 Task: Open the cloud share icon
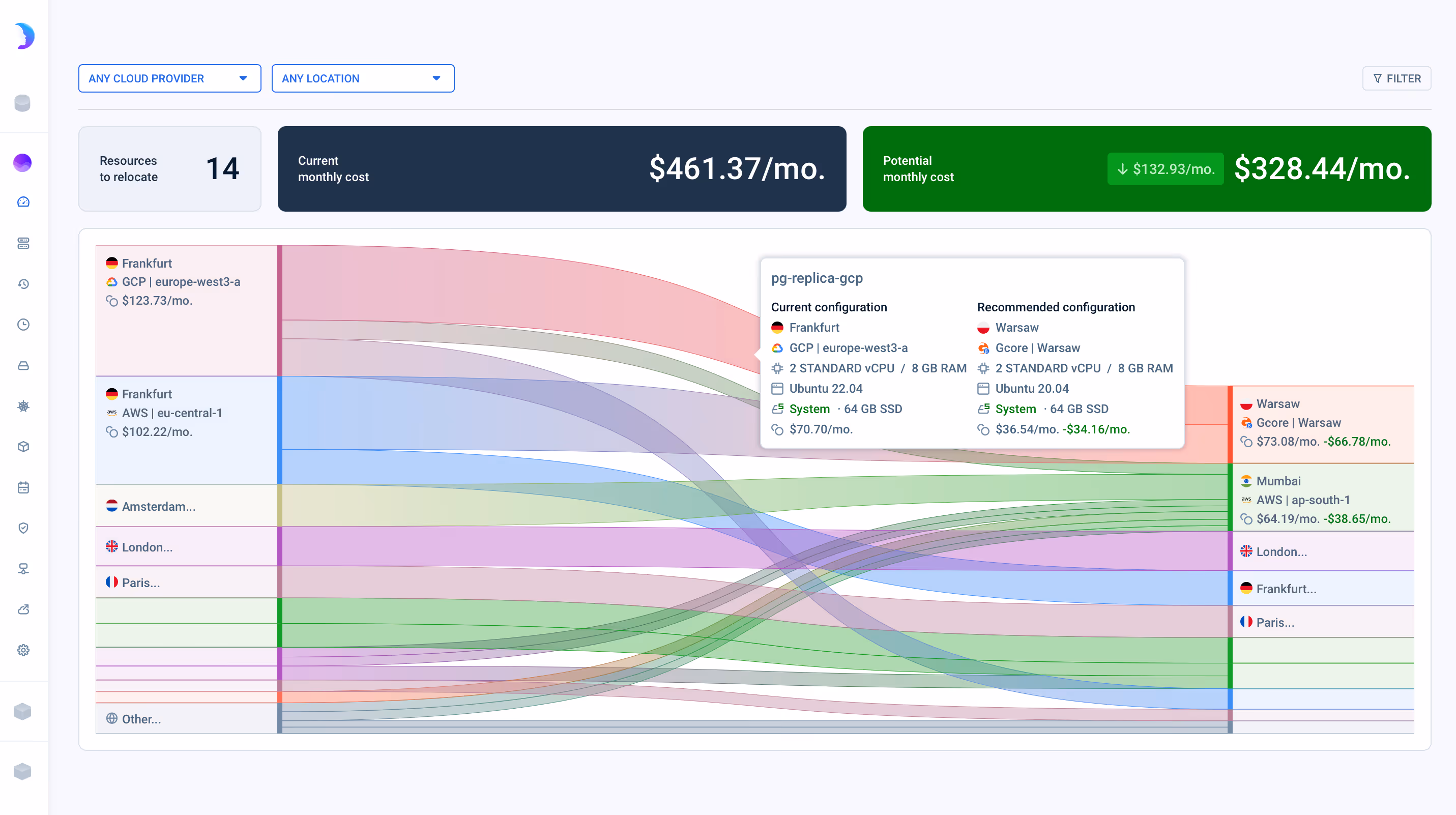(23, 609)
